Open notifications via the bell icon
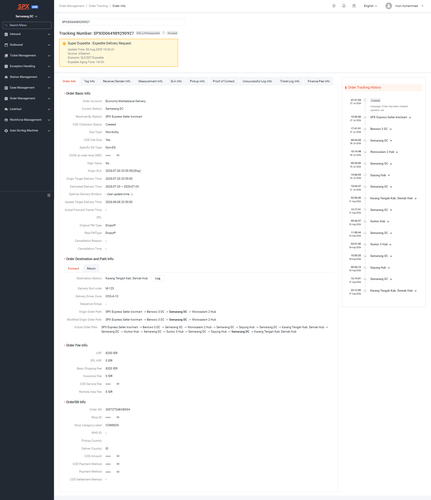431x500 pixels. [344, 6]
